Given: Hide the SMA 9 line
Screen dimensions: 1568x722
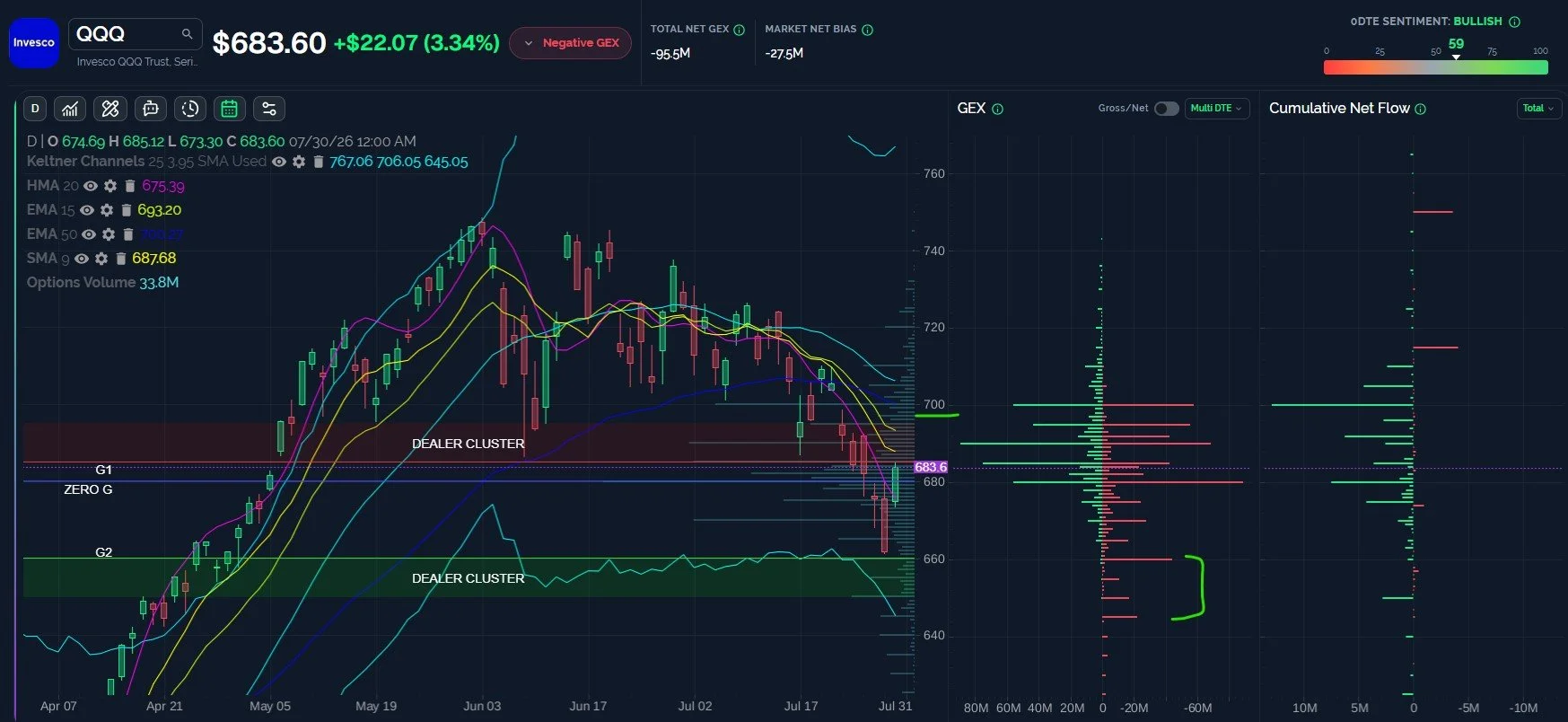Looking at the screenshot, I should (82, 259).
